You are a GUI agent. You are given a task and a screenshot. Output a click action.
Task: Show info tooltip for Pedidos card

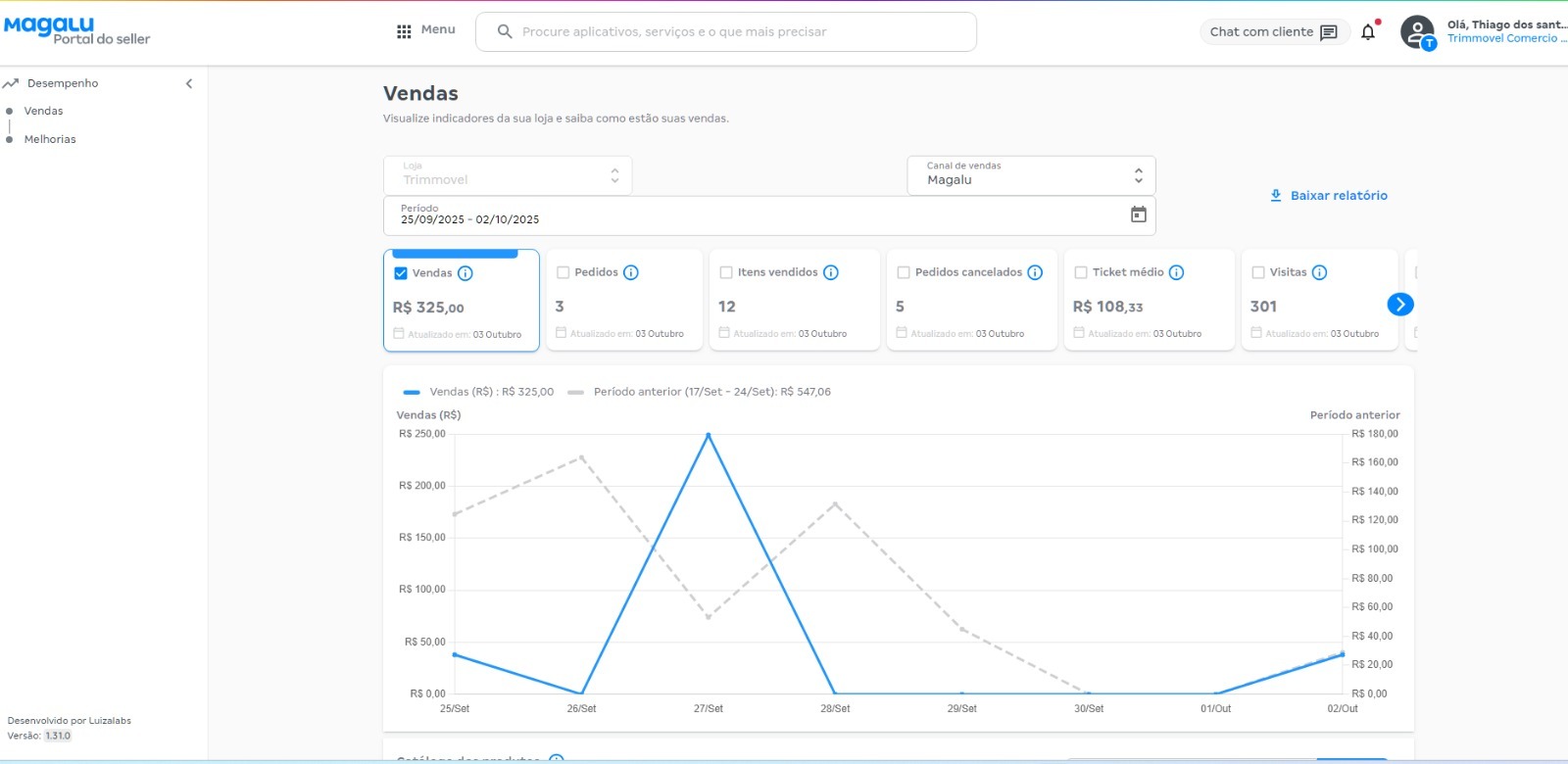click(x=631, y=272)
